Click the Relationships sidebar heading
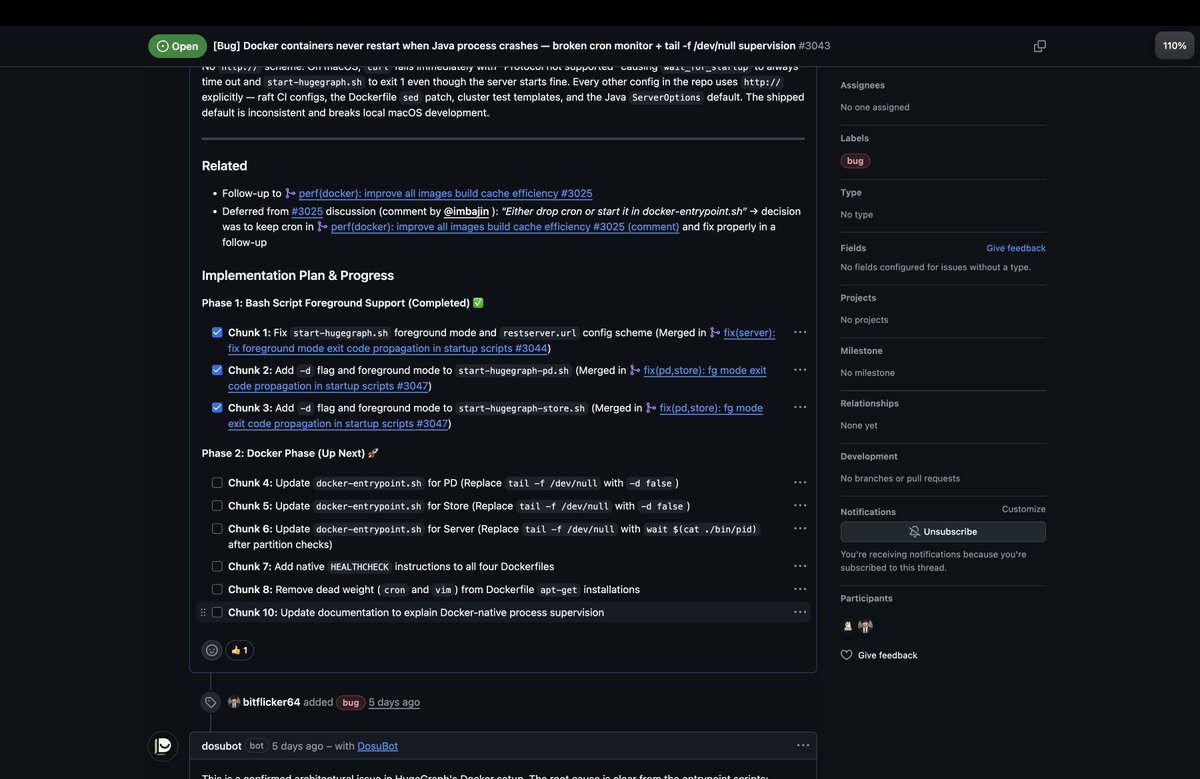 coord(870,403)
